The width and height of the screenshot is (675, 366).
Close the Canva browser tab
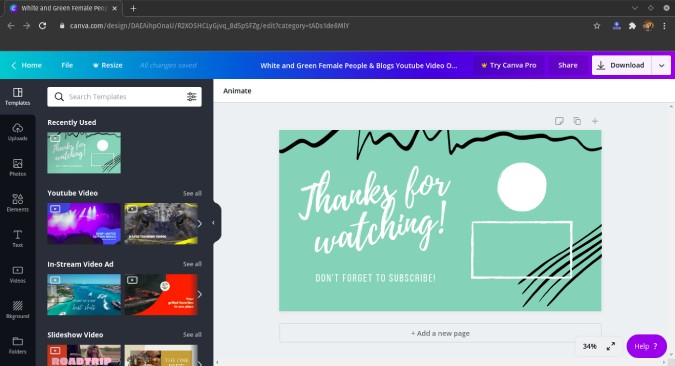[115, 8]
